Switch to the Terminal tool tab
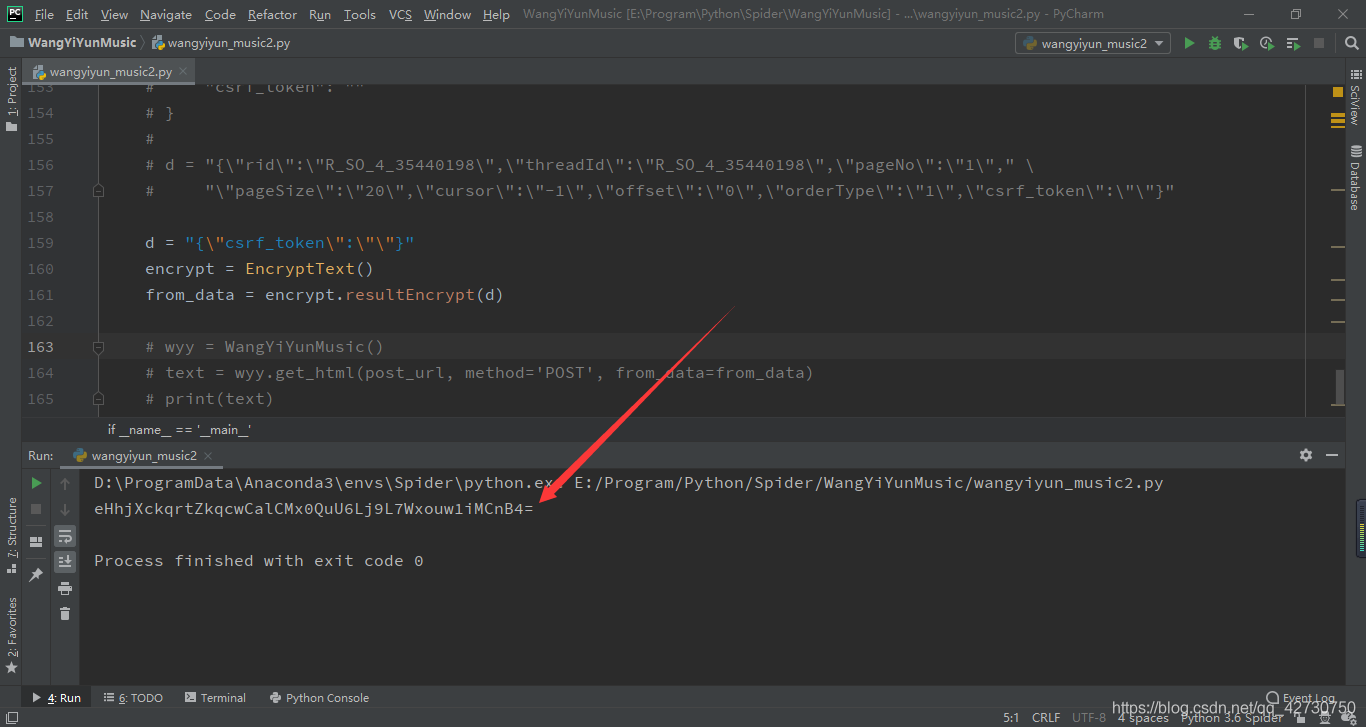Viewport: 1366px width, 727px height. coord(214,698)
